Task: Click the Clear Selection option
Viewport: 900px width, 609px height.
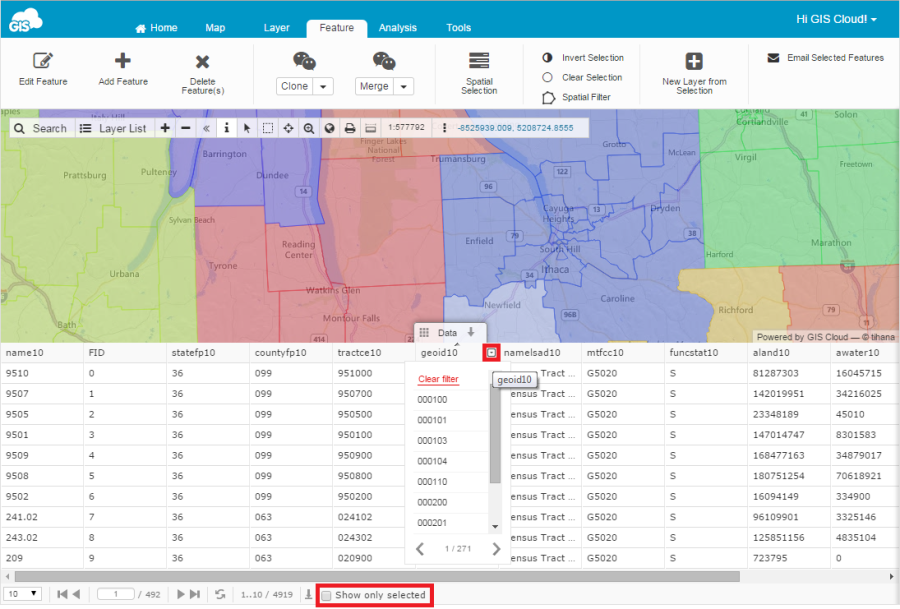Action: pos(591,77)
